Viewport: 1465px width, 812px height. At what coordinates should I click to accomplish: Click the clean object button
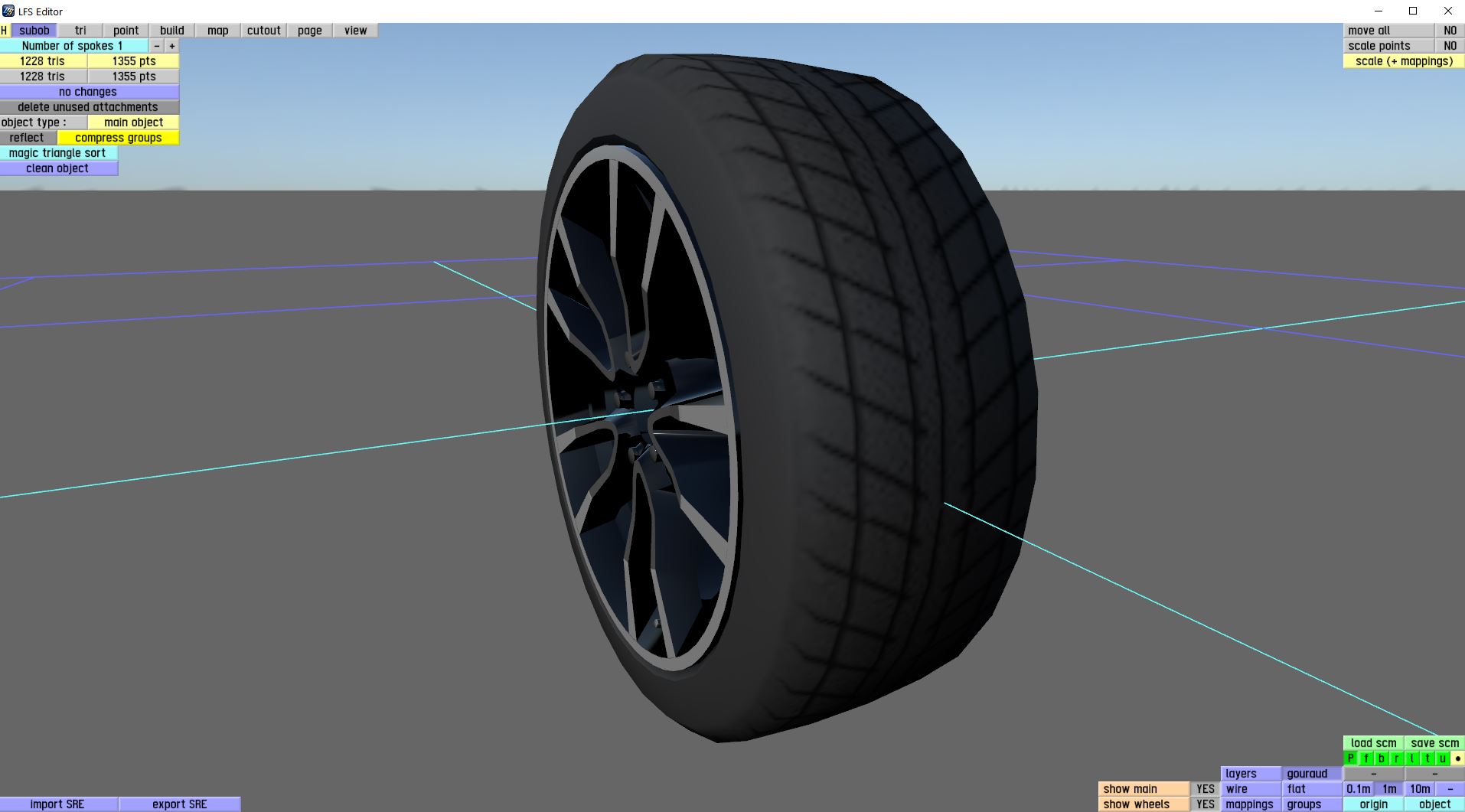(x=59, y=168)
